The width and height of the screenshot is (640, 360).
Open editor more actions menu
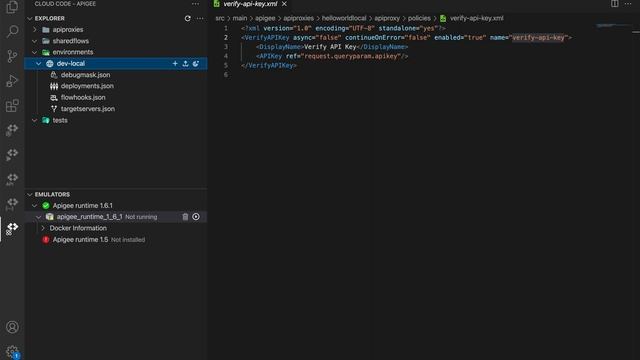point(628,4)
